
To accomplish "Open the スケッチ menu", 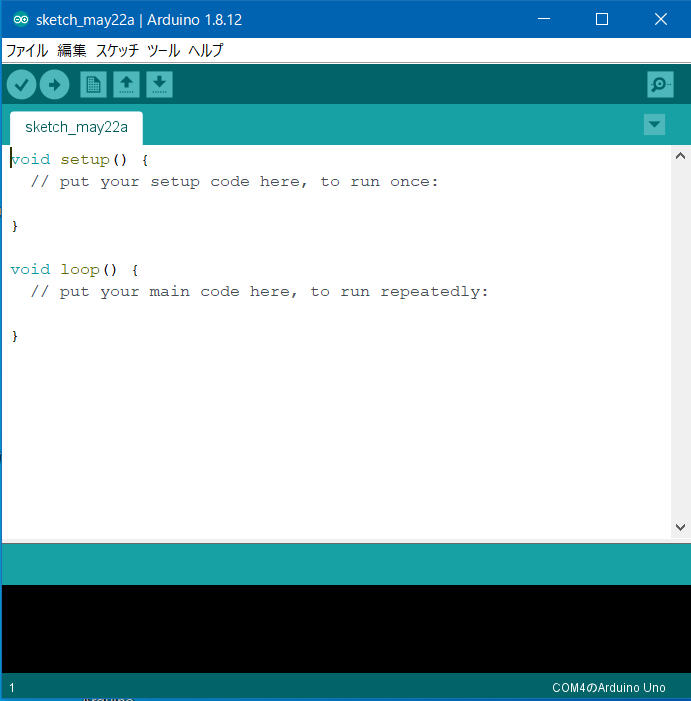I will point(117,51).
